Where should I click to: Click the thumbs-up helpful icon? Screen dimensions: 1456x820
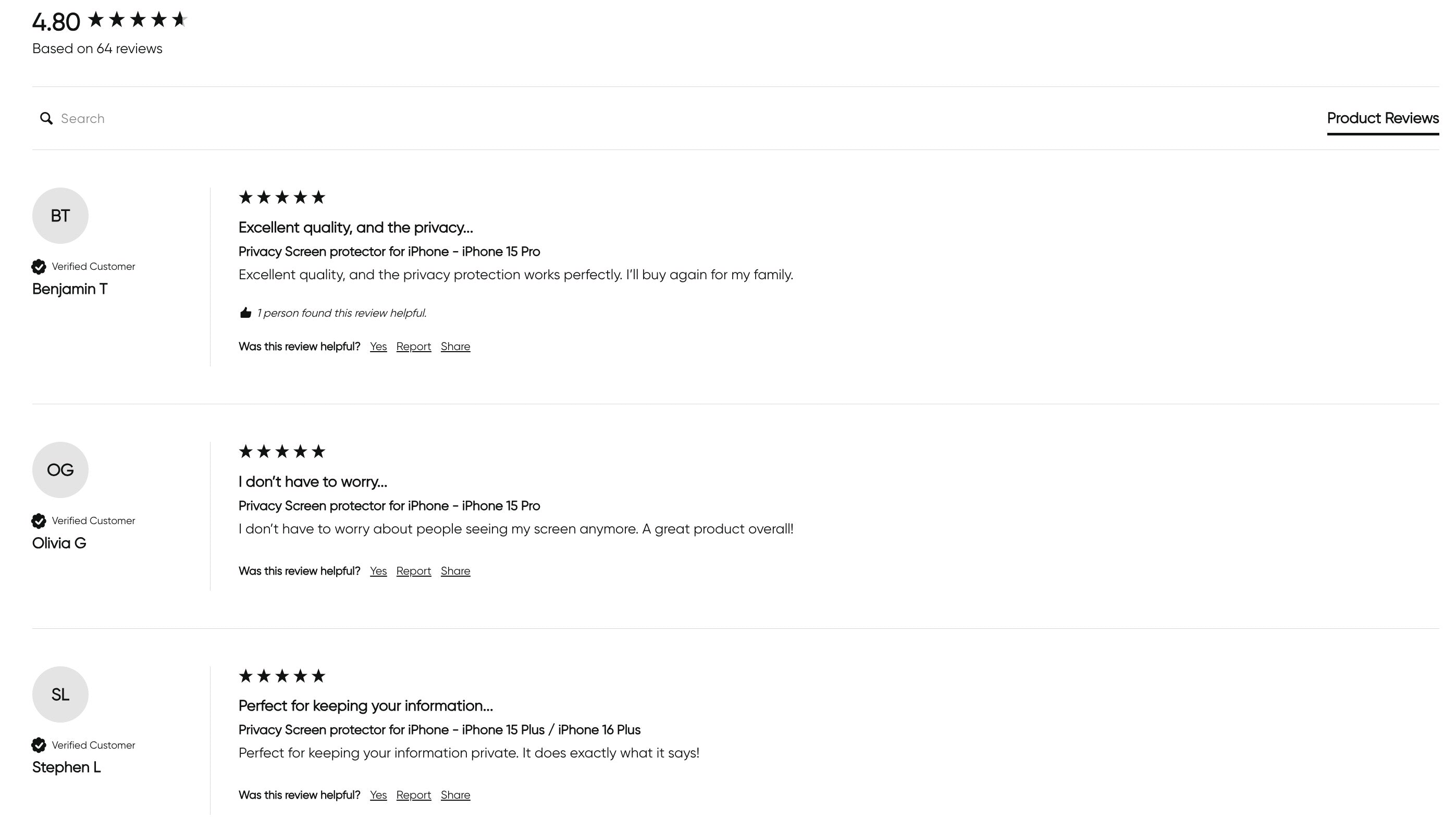245,313
